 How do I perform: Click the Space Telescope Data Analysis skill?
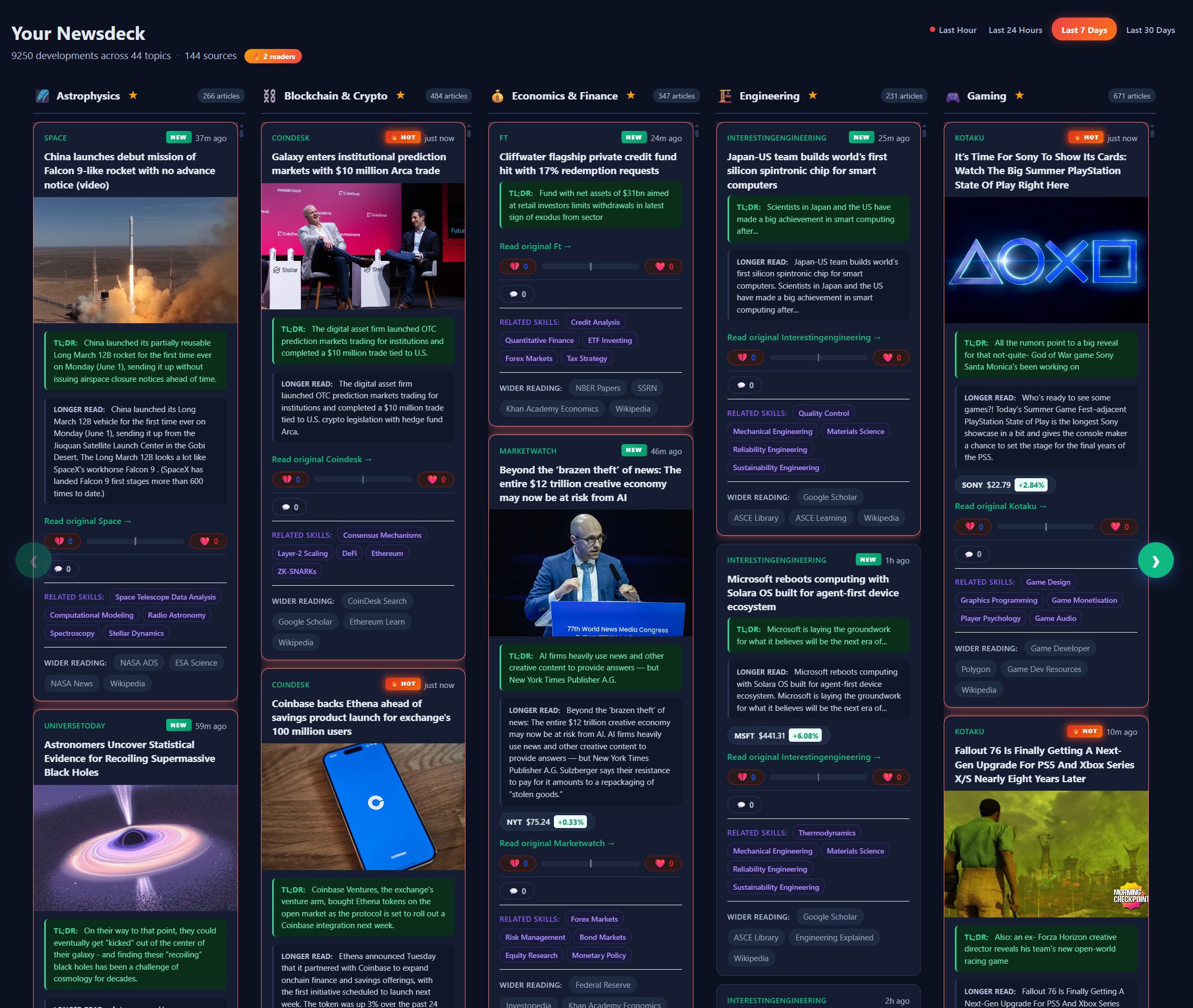(165, 596)
